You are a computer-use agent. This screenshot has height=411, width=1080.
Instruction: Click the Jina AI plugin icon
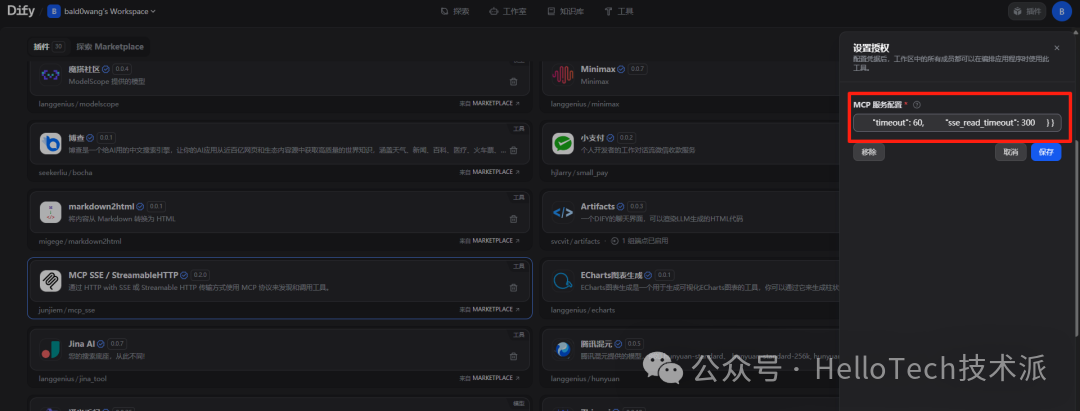tap(51, 350)
